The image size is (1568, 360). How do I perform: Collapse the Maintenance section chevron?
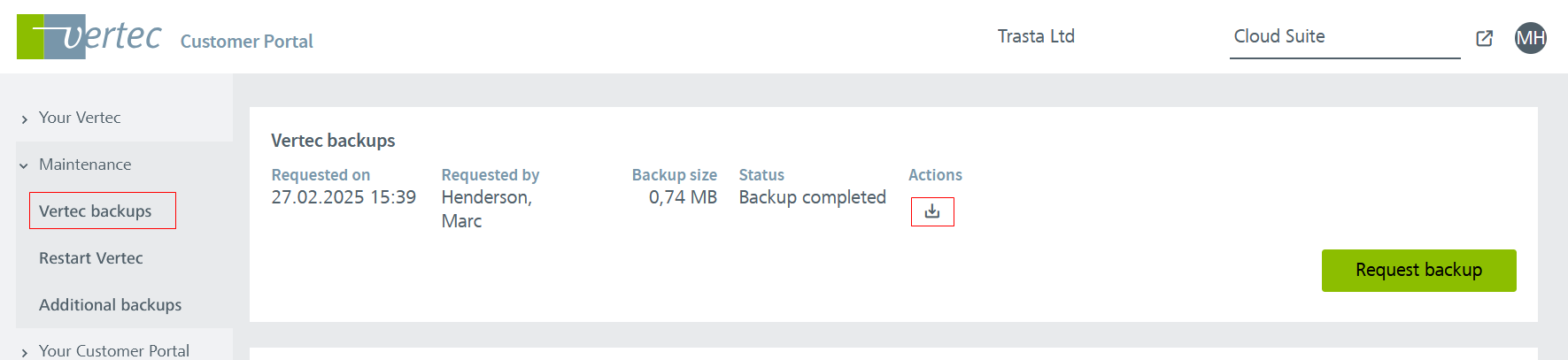pyautogui.click(x=24, y=165)
